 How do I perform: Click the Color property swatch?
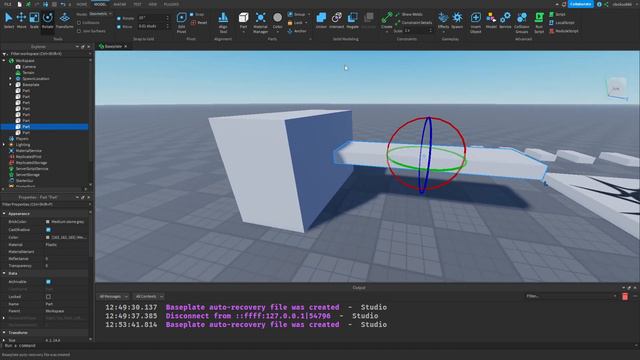(x=48, y=237)
